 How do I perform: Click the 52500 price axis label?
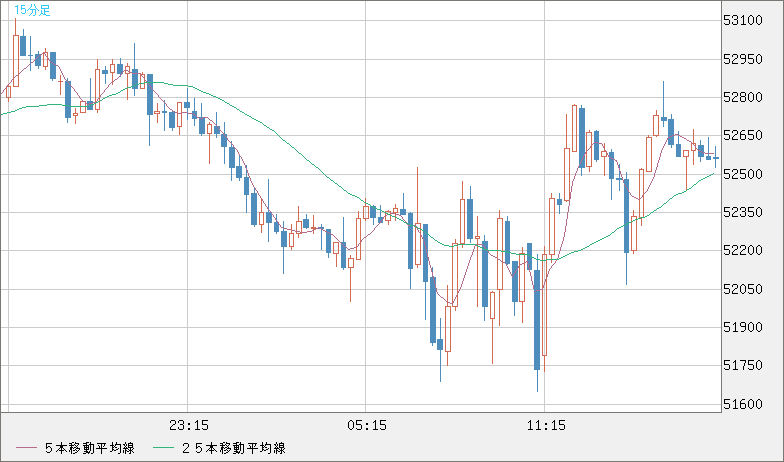click(743, 174)
